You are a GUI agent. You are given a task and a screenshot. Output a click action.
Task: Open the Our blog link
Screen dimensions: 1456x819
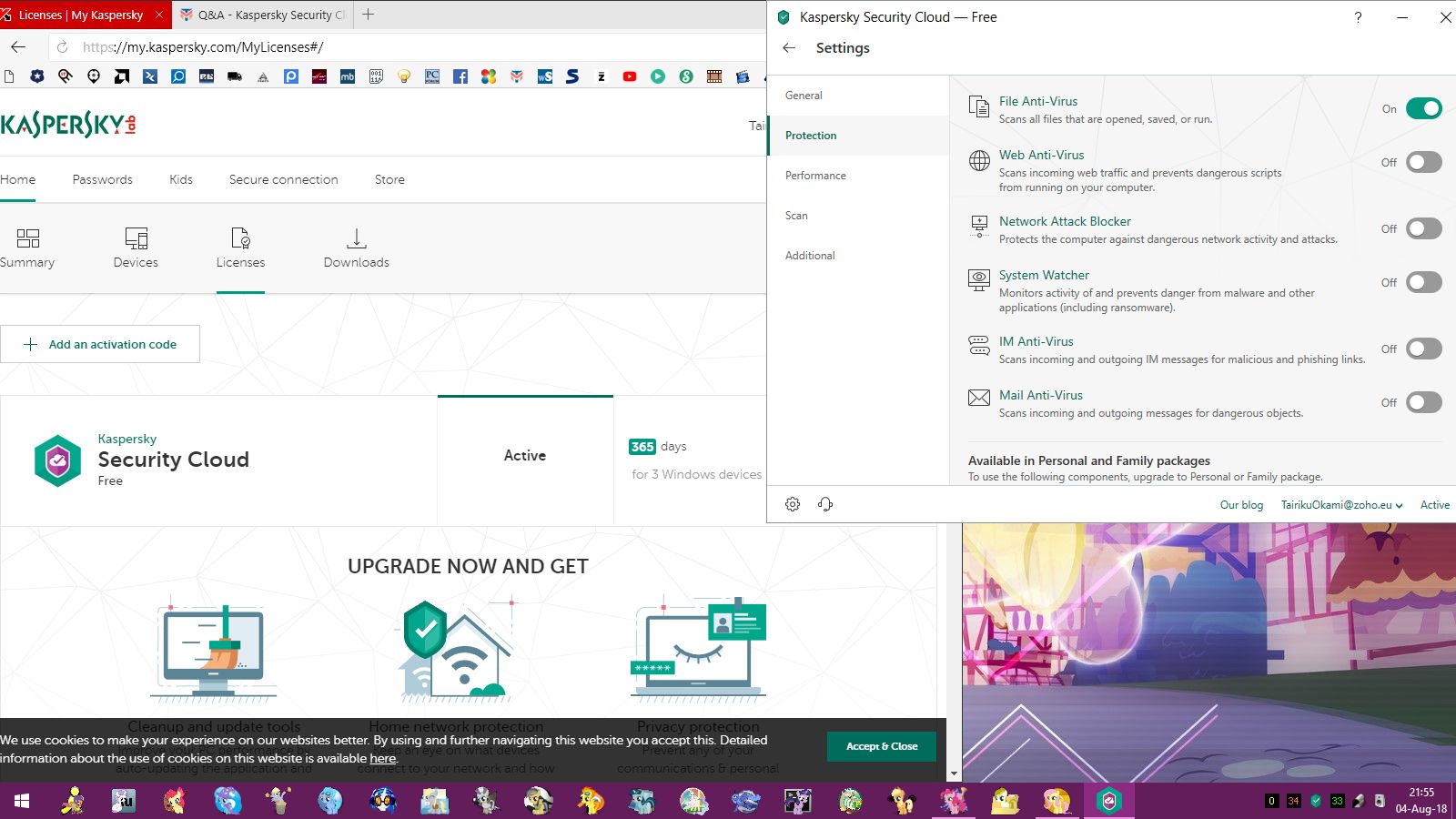coord(1241,505)
